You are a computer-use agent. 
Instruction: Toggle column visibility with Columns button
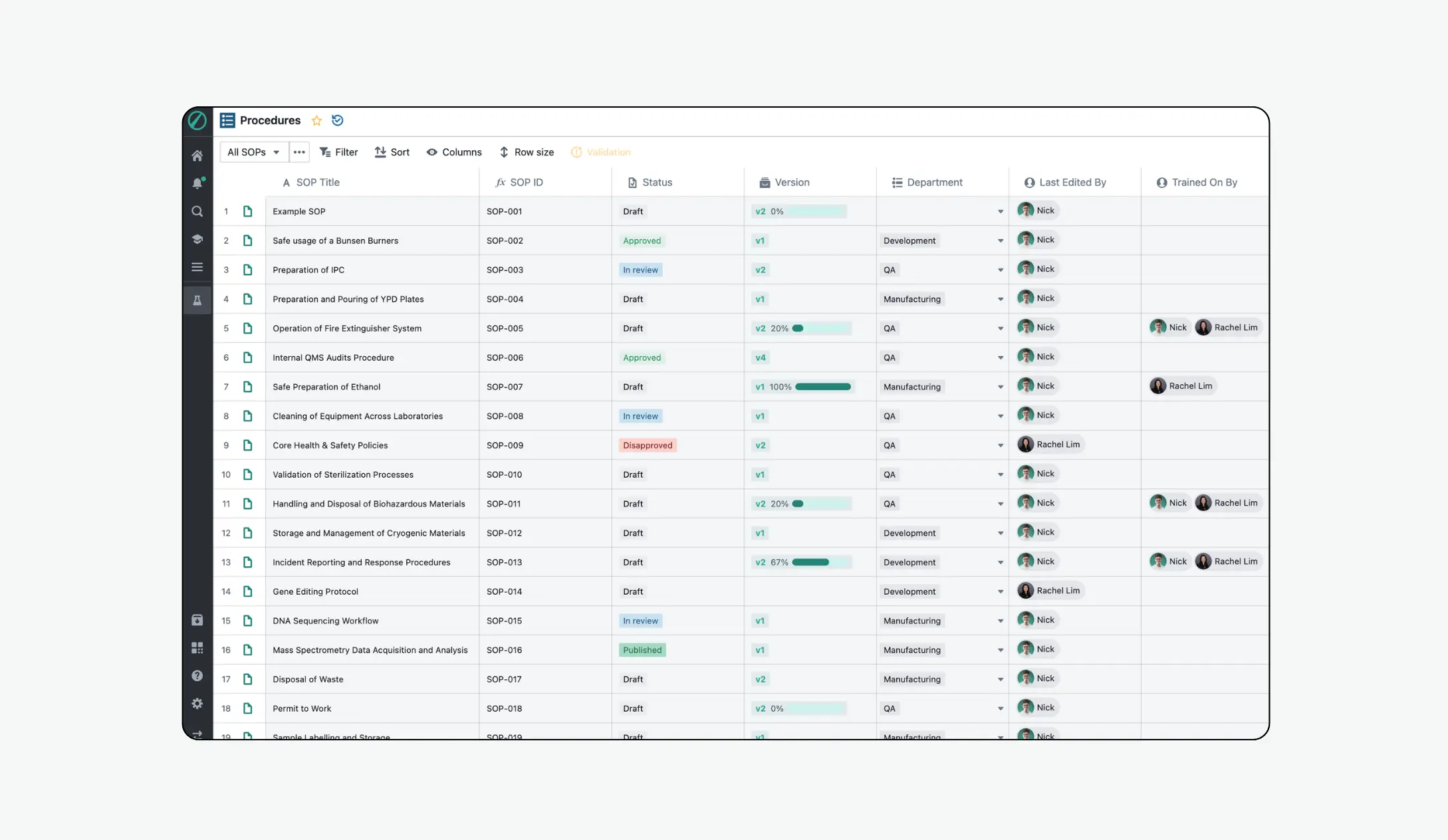point(454,152)
